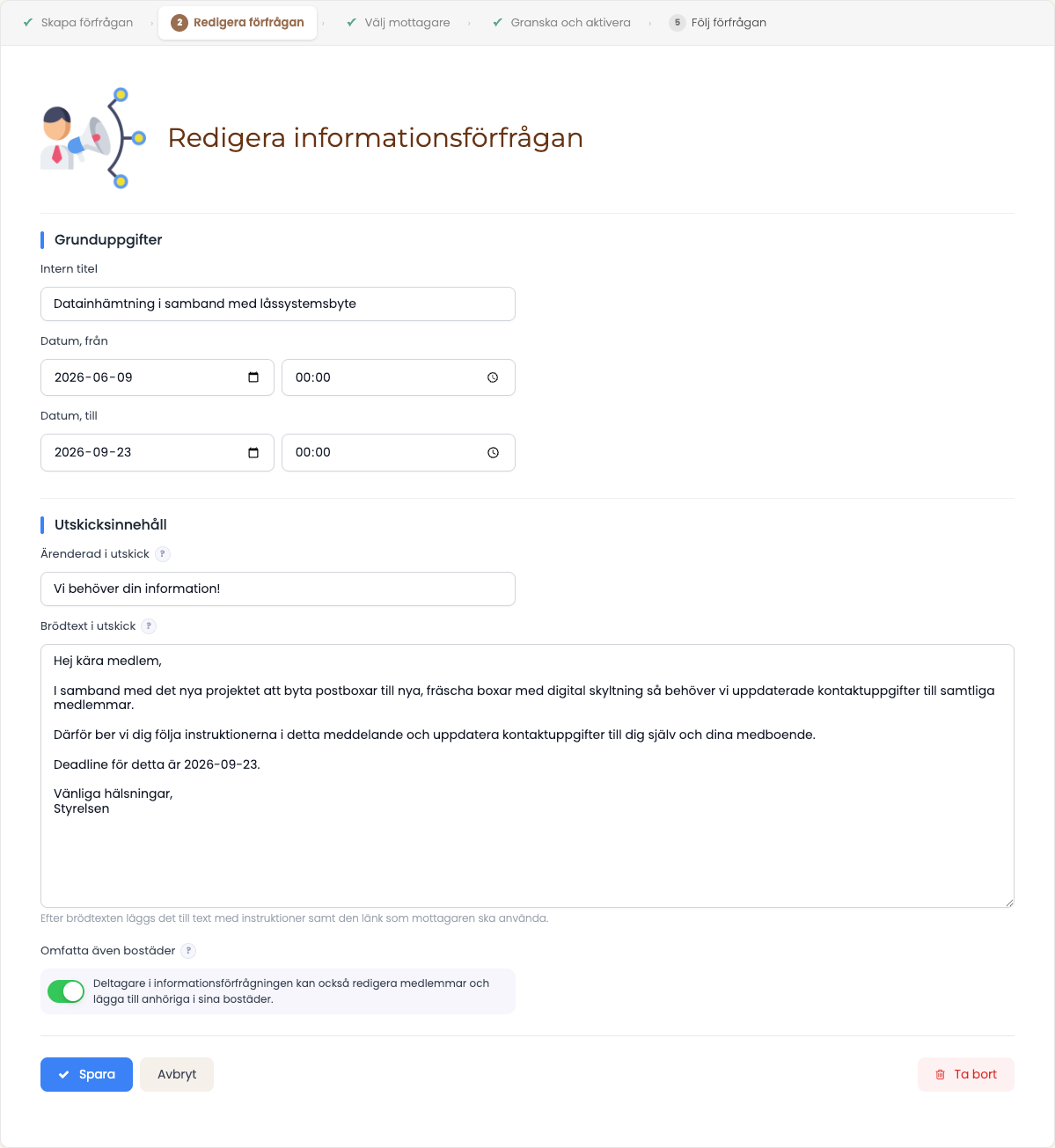Save the request with Spara
The image size is (1055, 1148).
coord(86,1074)
